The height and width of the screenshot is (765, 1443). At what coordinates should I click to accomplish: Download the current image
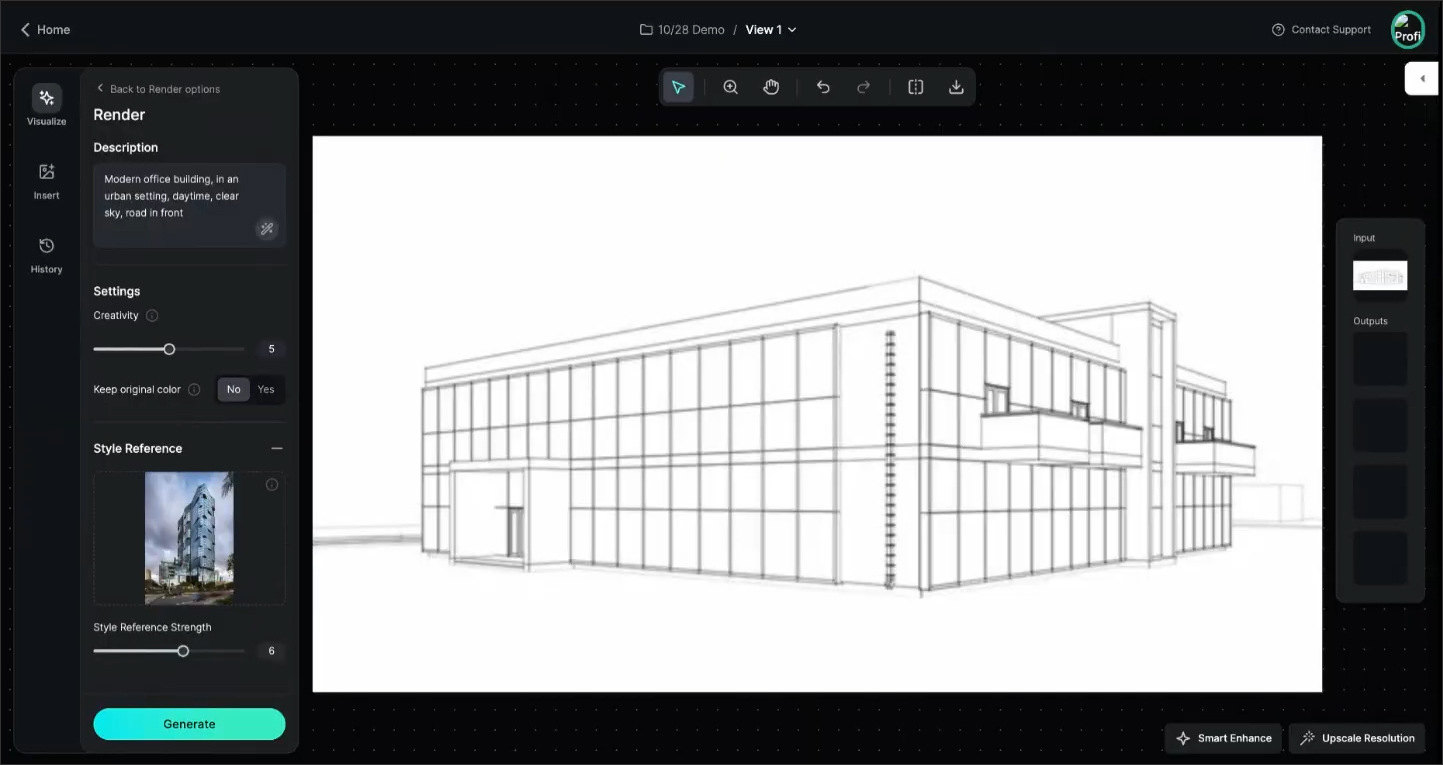point(956,87)
